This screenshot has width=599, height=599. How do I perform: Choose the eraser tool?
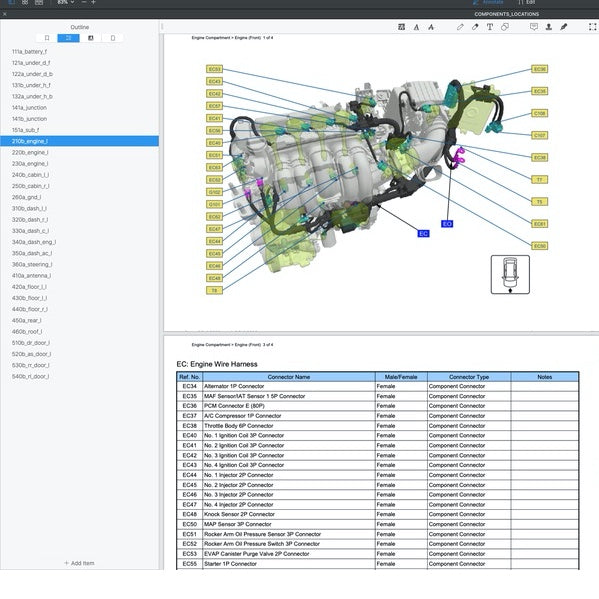(475, 27)
